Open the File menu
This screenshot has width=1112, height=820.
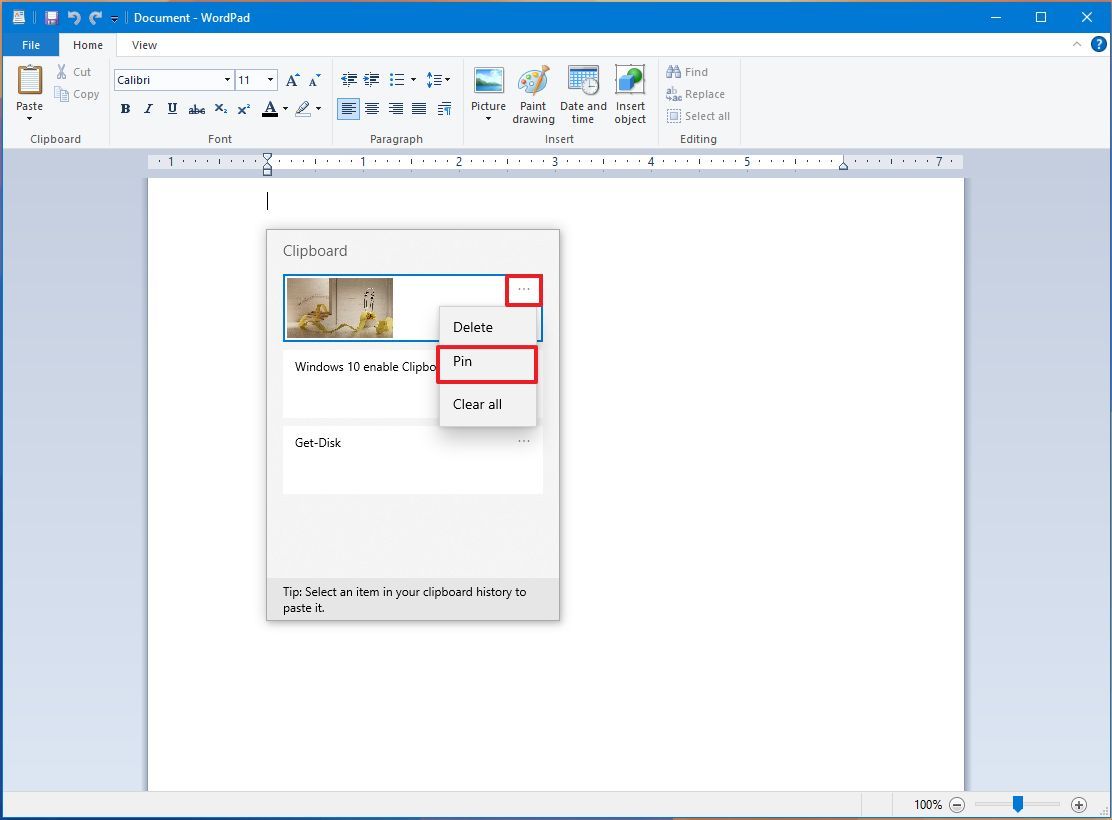(x=30, y=45)
